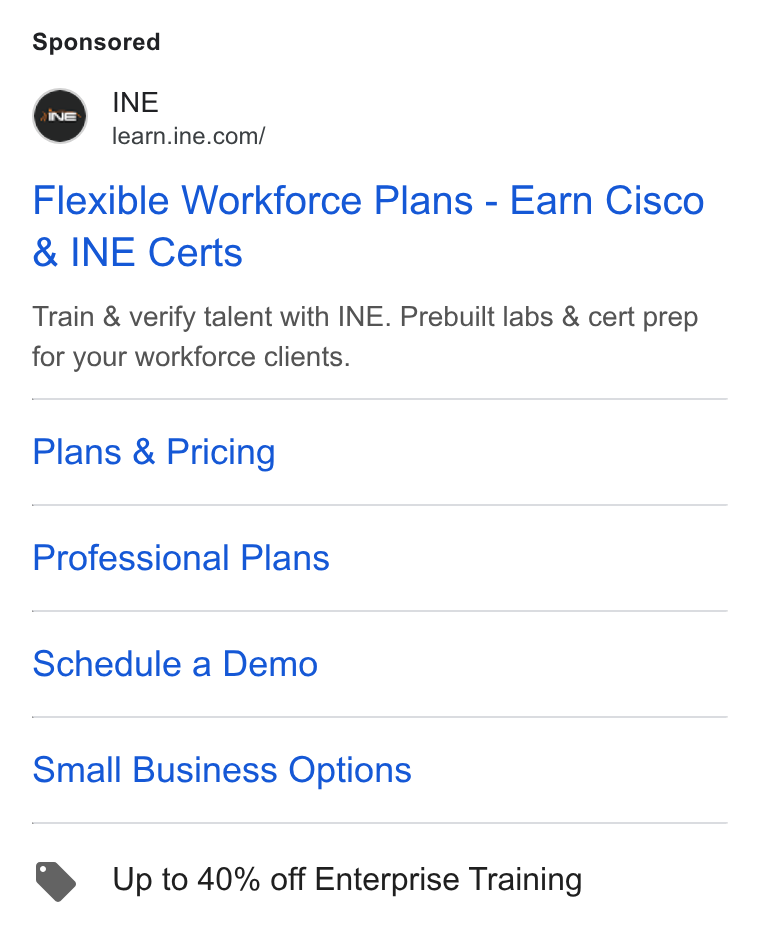Visit the Small Business Options sitelink
This screenshot has width=760, height=940.
click(x=222, y=770)
